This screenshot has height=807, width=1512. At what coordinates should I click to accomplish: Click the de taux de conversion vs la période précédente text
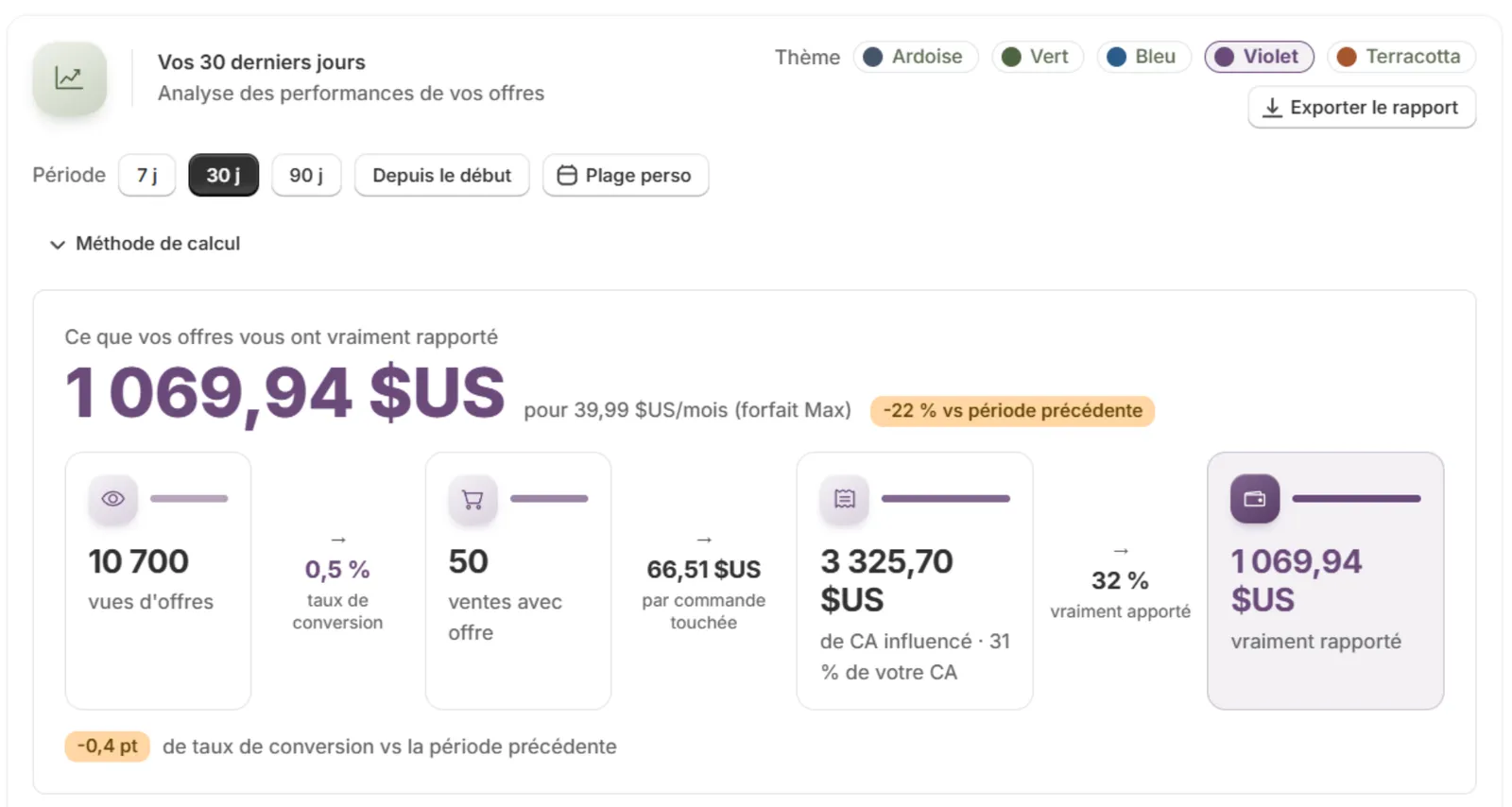[389, 747]
